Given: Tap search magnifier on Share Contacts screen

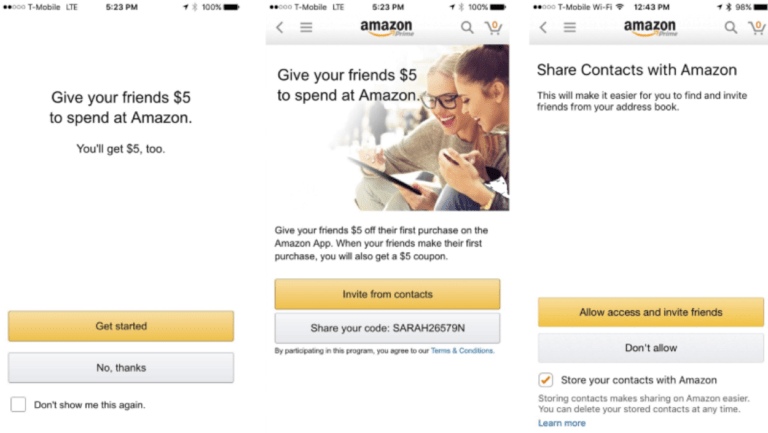Looking at the screenshot, I should coord(731,28).
